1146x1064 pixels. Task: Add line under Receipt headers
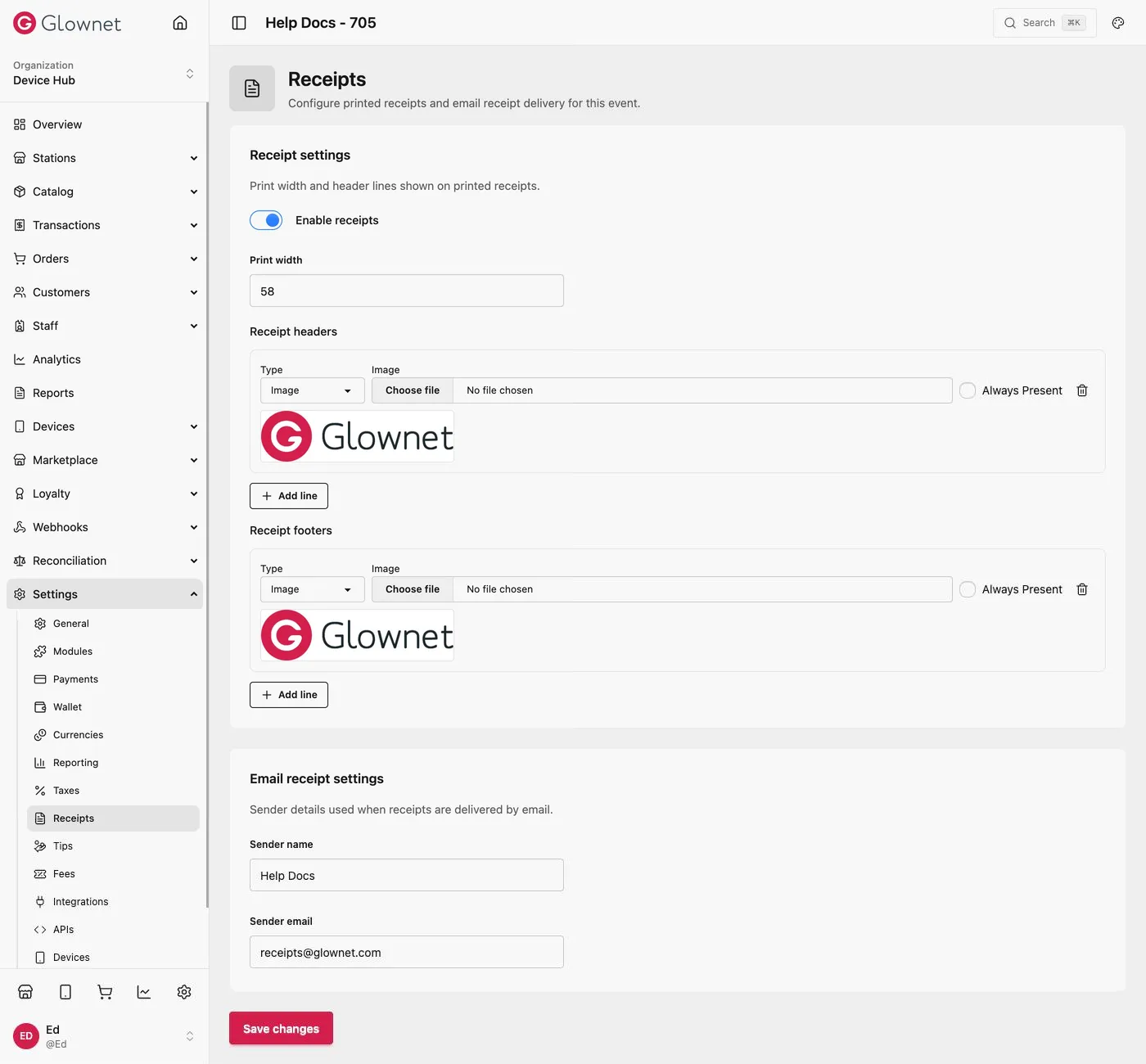click(289, 496)
